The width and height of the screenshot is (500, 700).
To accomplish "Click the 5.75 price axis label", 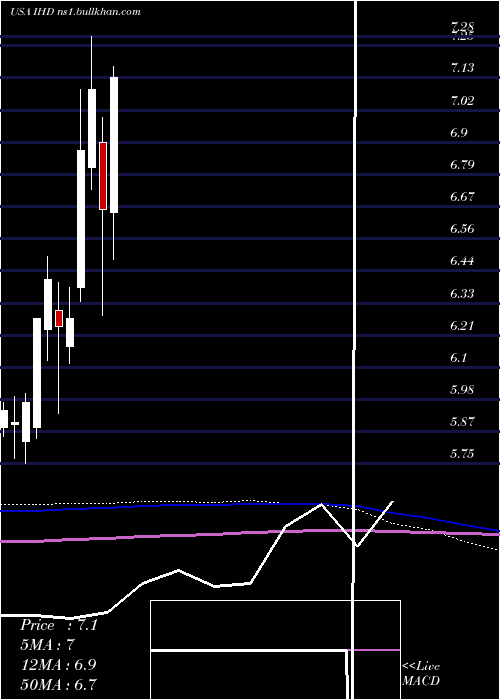I will point(462,454).
